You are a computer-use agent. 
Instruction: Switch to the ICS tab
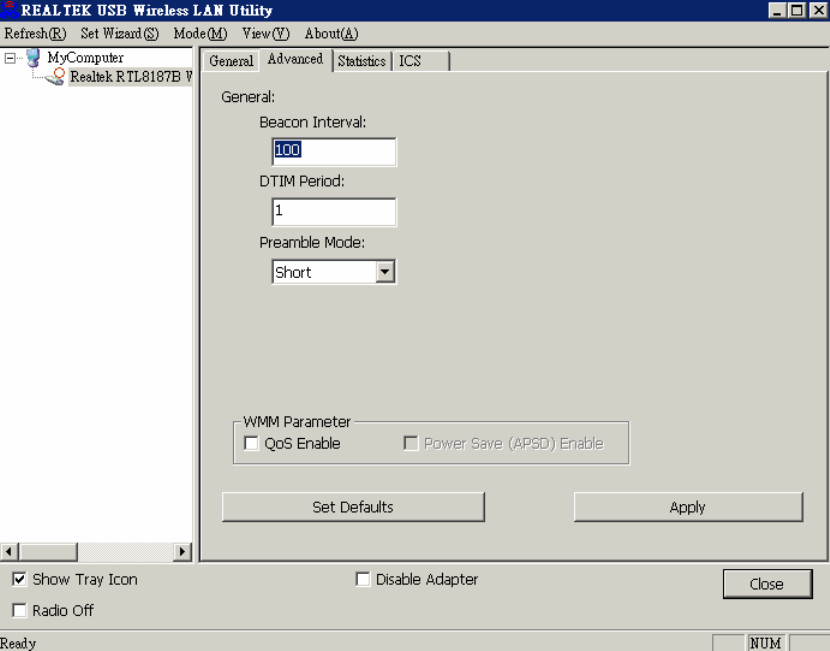(x=420, y=61)
